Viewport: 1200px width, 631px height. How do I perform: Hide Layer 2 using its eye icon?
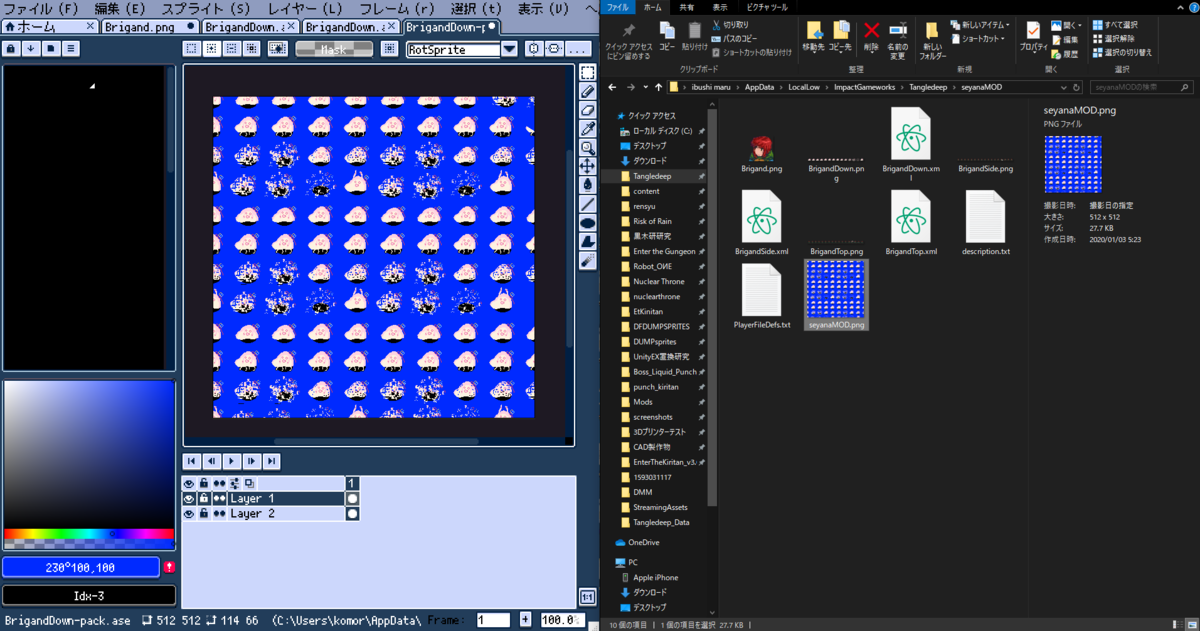pos(188,513)
